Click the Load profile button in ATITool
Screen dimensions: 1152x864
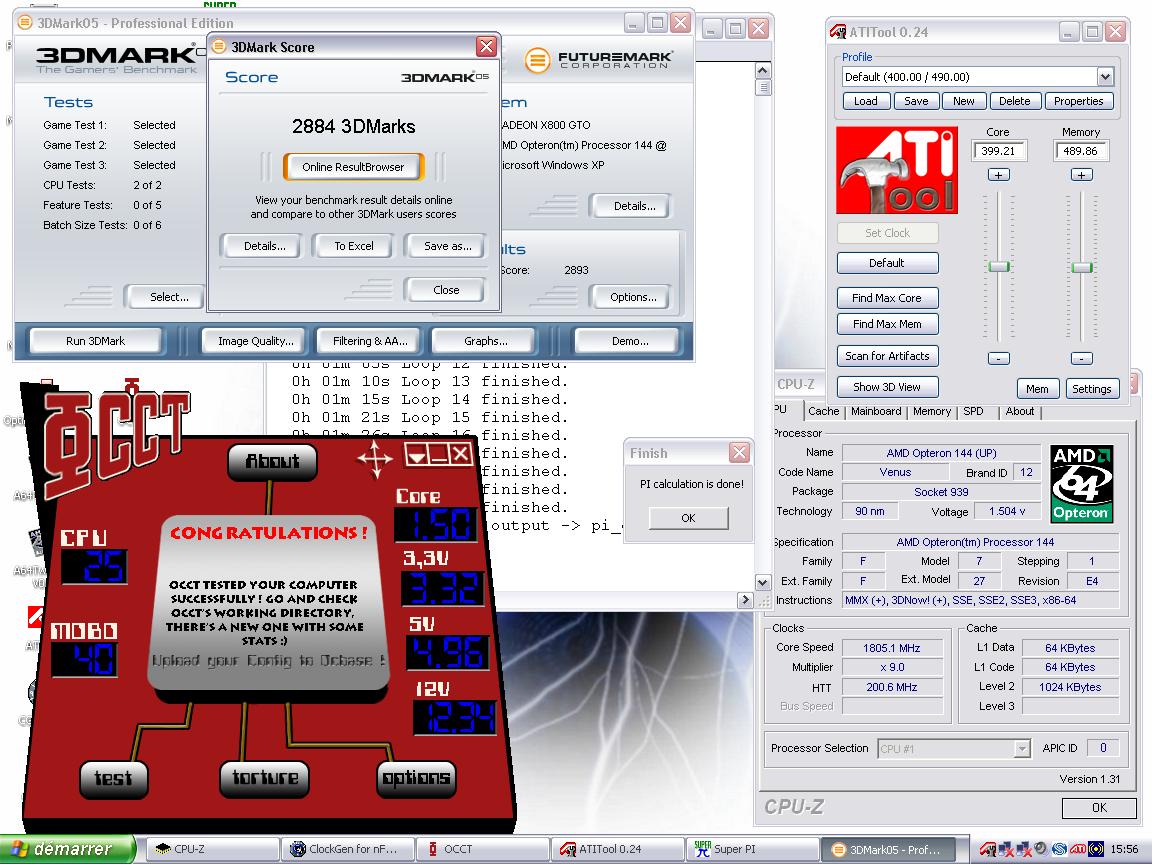(x=865, y=101)
